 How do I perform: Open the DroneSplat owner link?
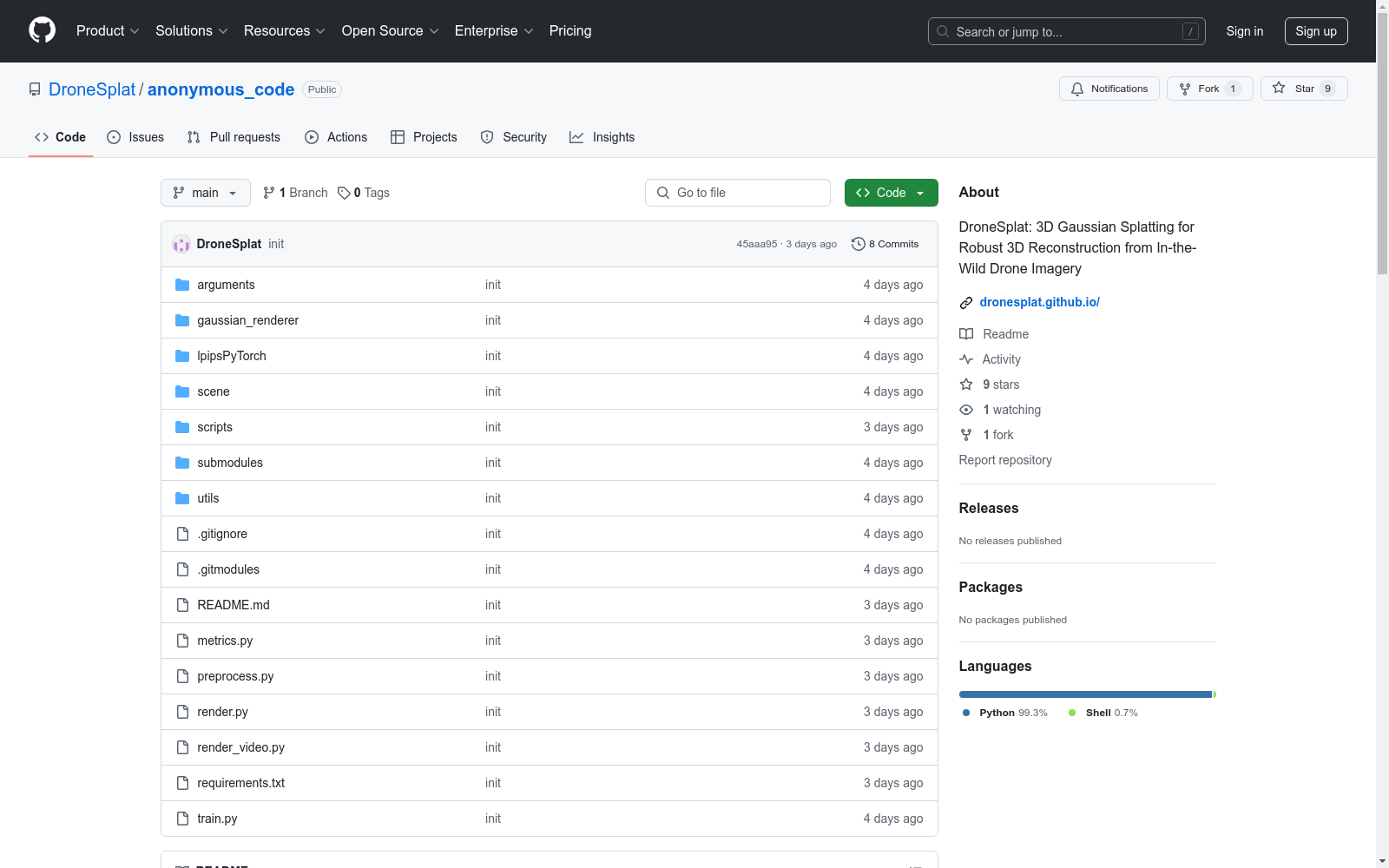coord(92,89)
